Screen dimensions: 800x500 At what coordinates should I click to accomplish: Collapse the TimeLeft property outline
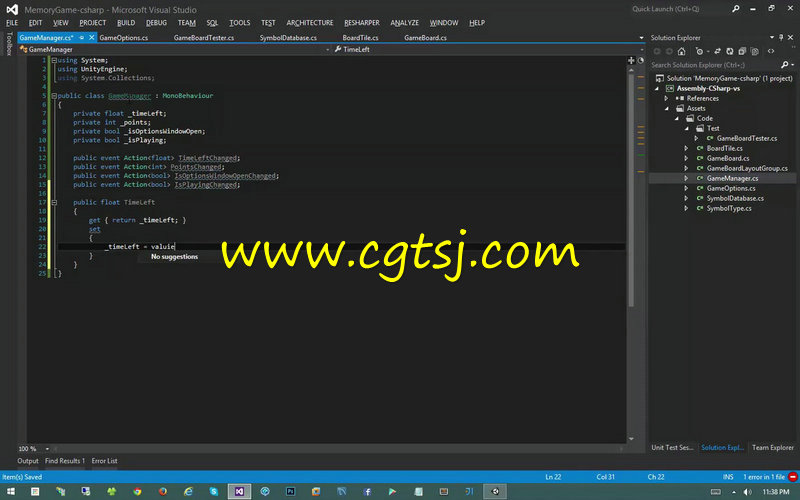click(x=54, y=202)
